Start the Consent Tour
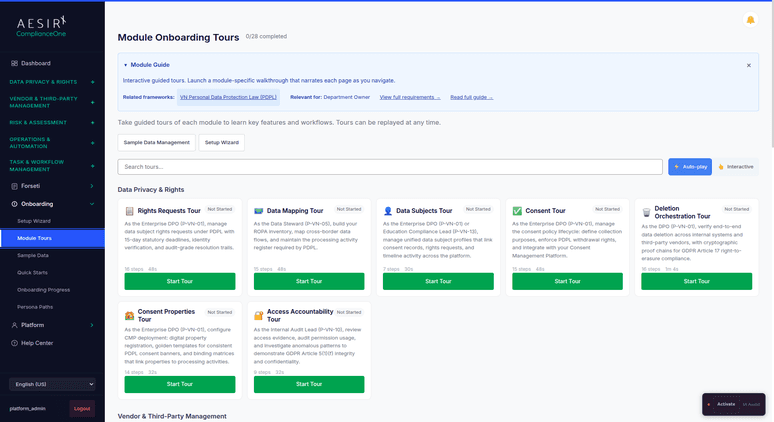The image size is (774, 422). pos(567,281)
